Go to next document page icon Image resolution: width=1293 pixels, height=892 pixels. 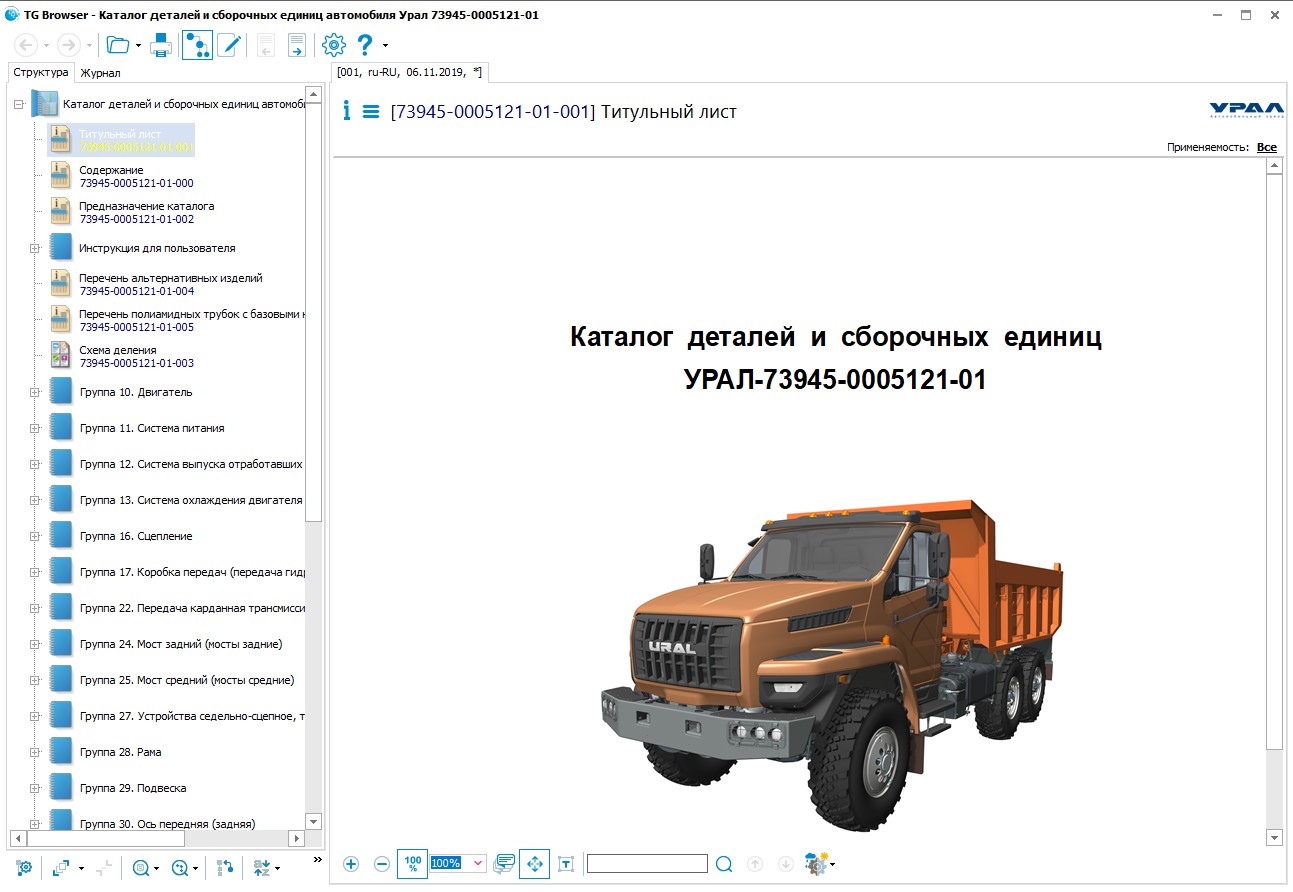click(297, 45)
